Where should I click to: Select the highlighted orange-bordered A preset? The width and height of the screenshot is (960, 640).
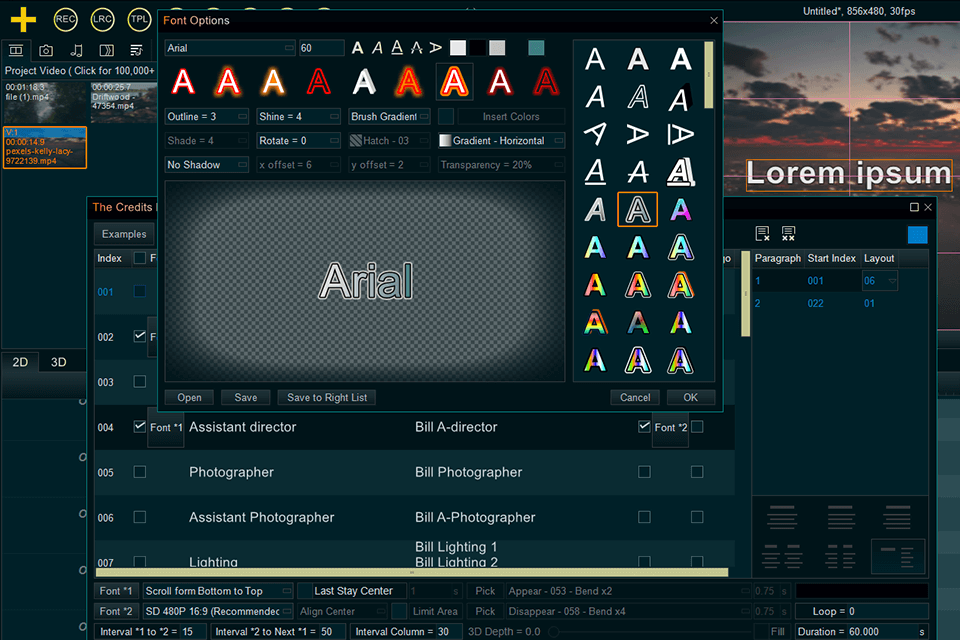(454, 81)
